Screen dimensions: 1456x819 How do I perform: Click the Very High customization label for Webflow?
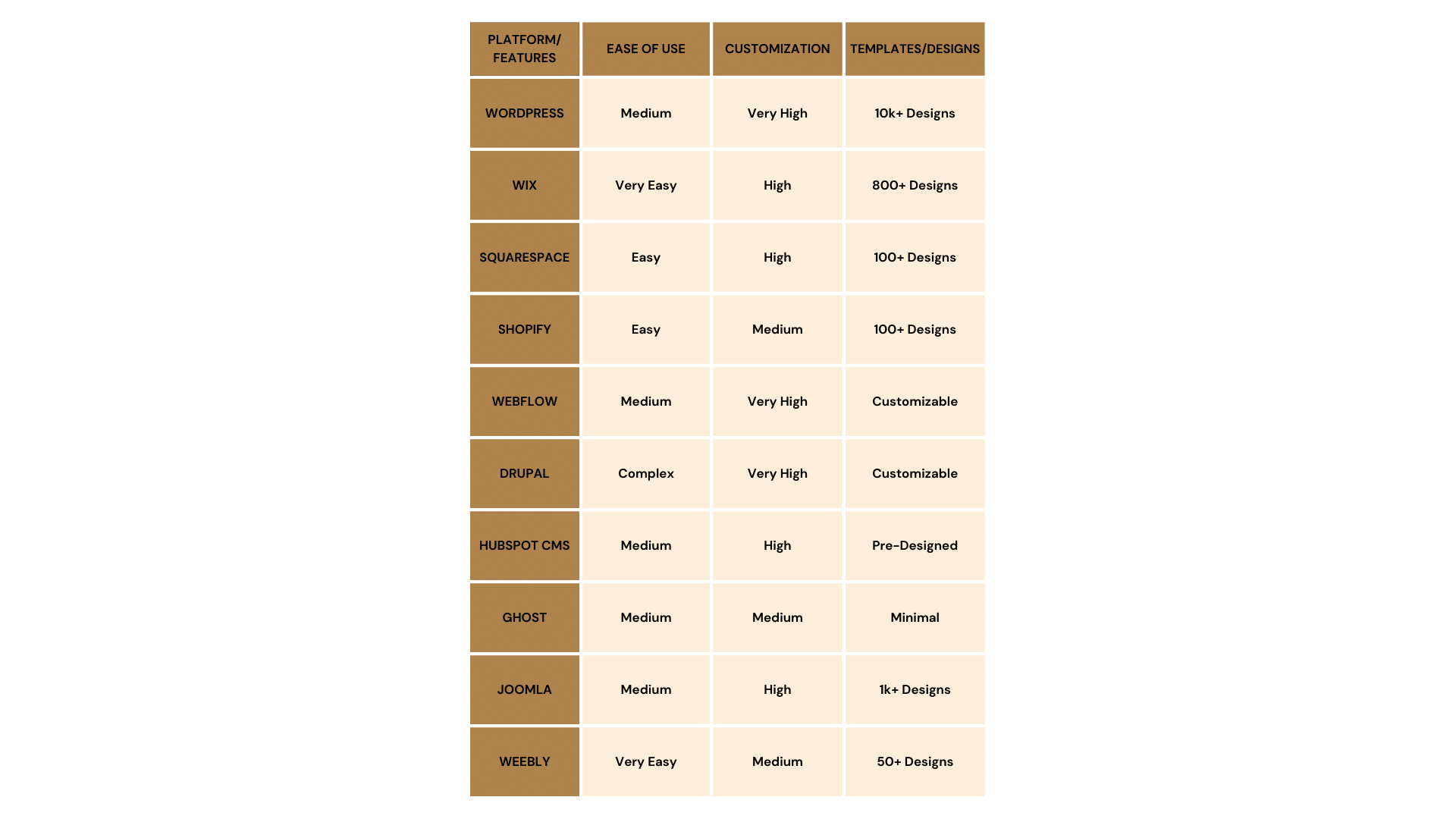tap(777, 401)
